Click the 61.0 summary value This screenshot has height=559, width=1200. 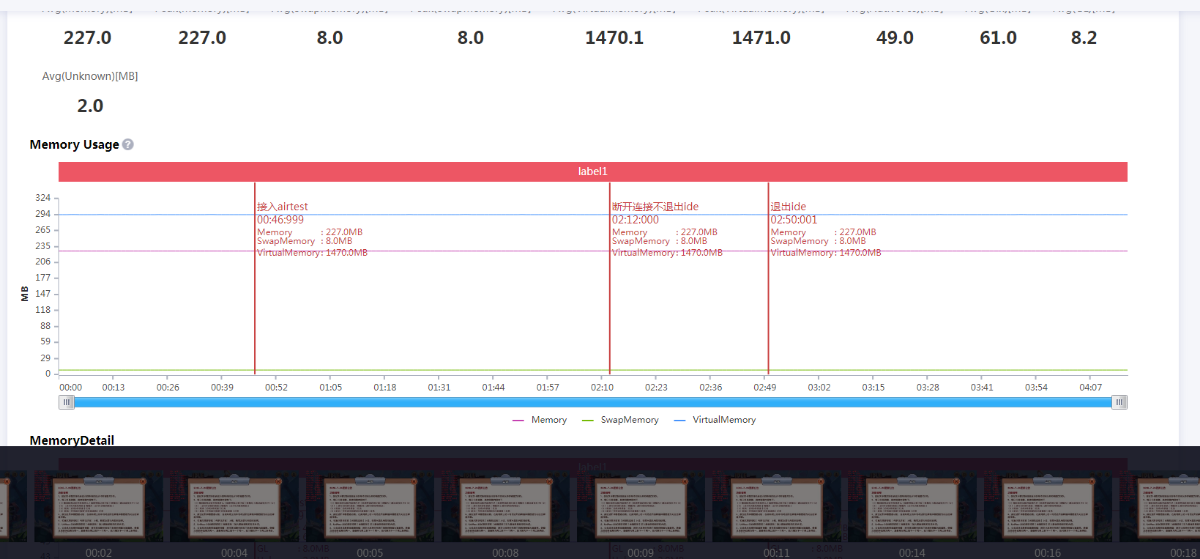(998, 38)
